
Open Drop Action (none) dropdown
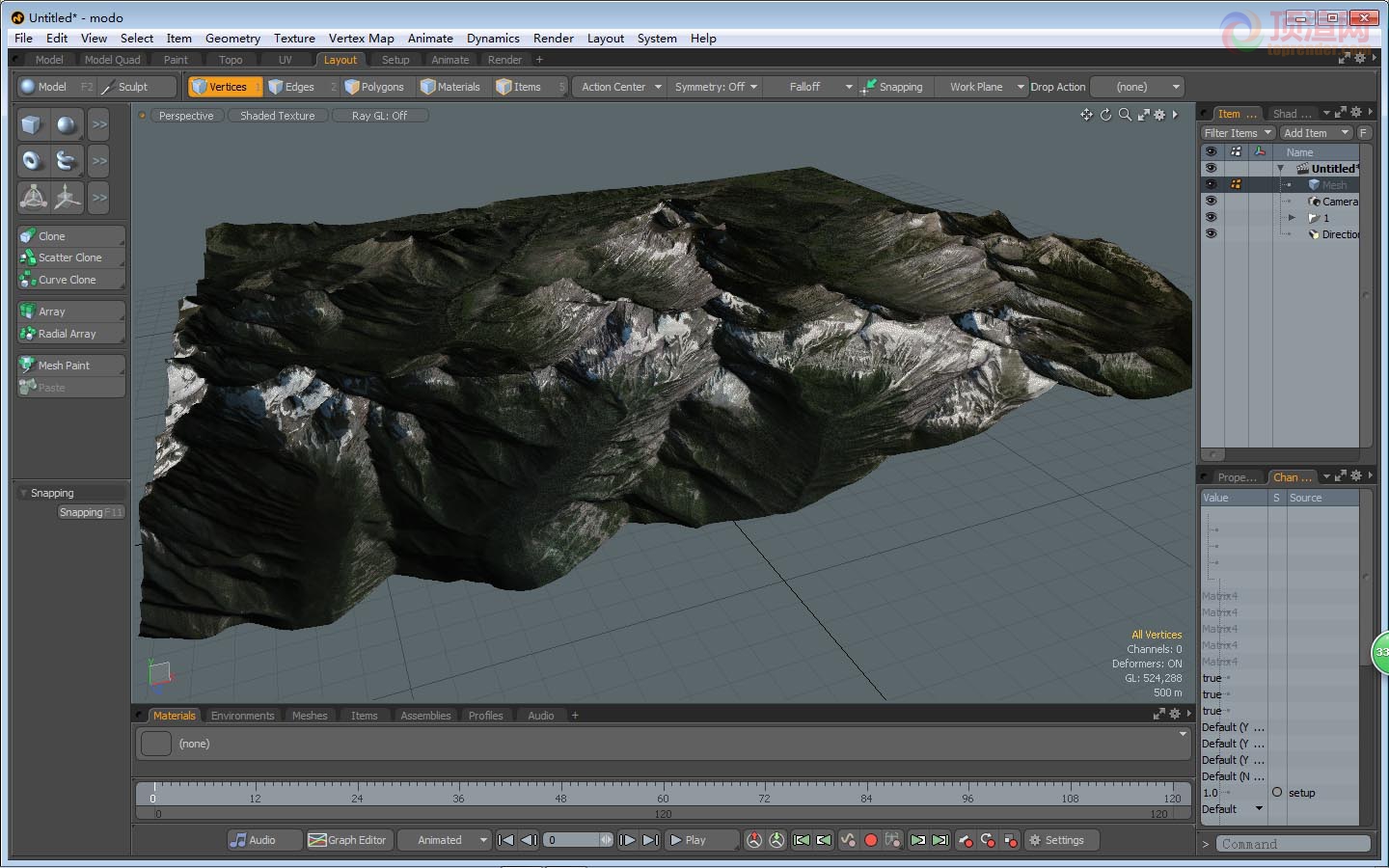[x=1137, y=87]
